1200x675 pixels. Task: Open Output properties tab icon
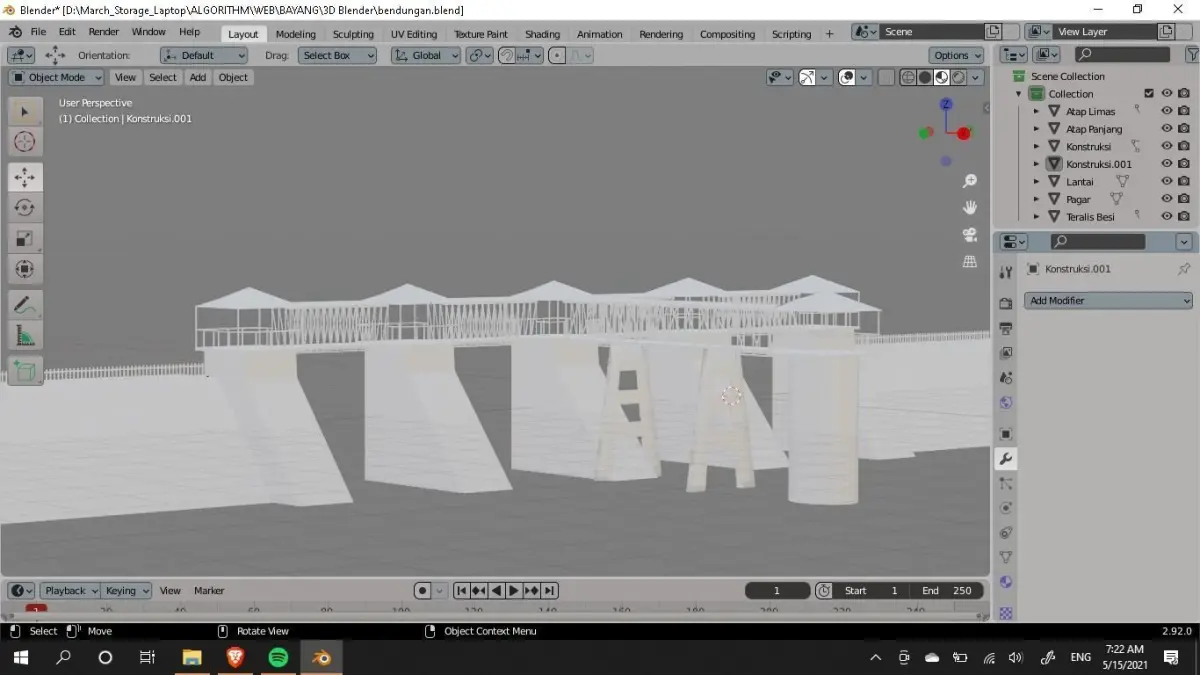[x=1006, y=328]
